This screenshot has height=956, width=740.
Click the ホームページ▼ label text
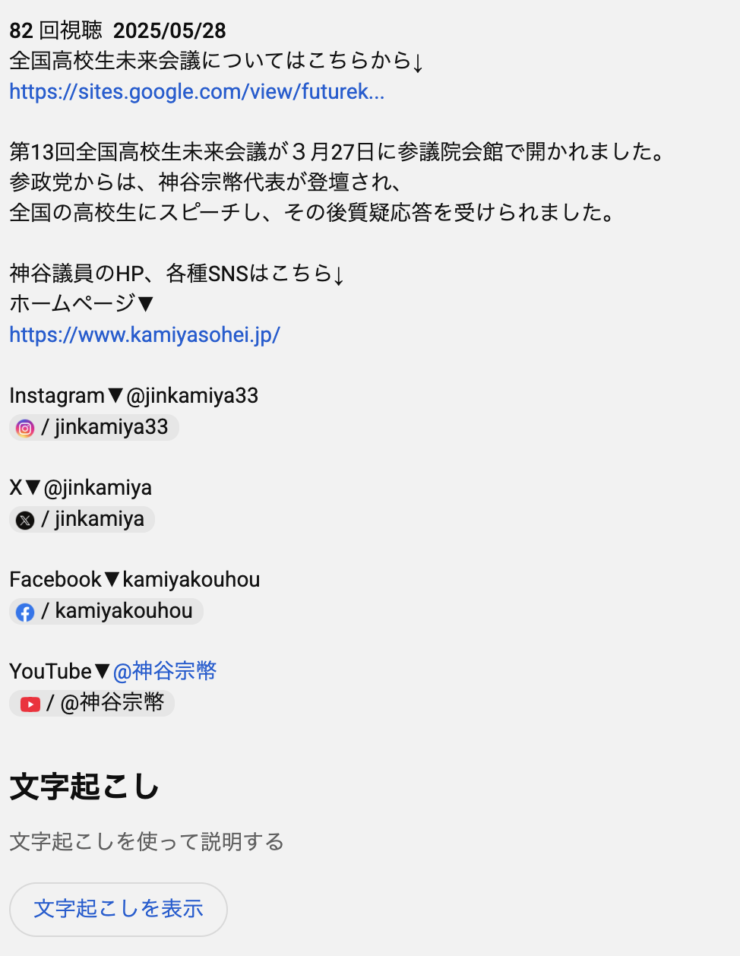click(82, 303)
